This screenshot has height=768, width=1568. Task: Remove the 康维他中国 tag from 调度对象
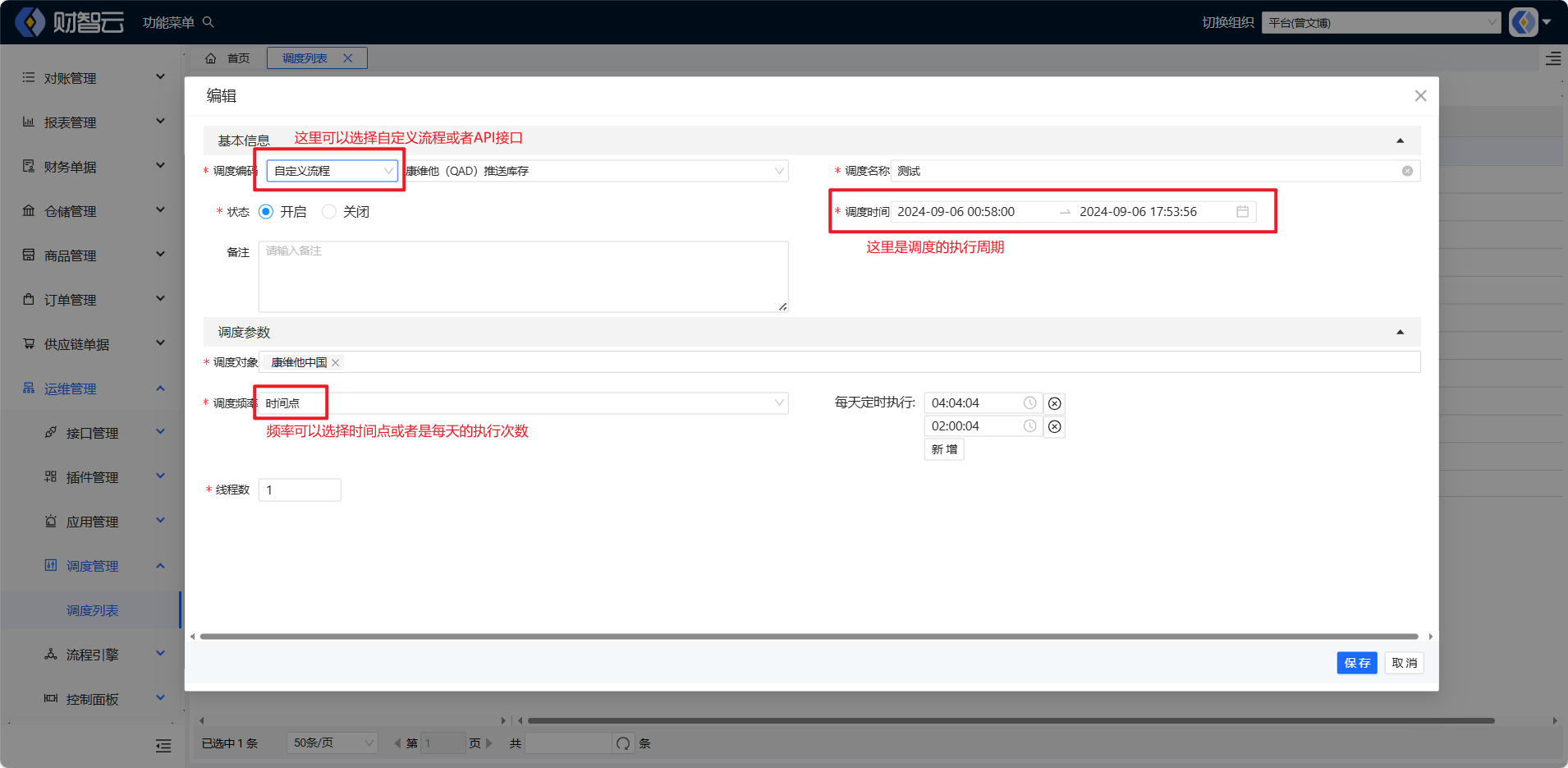click(x=336, y=363)
